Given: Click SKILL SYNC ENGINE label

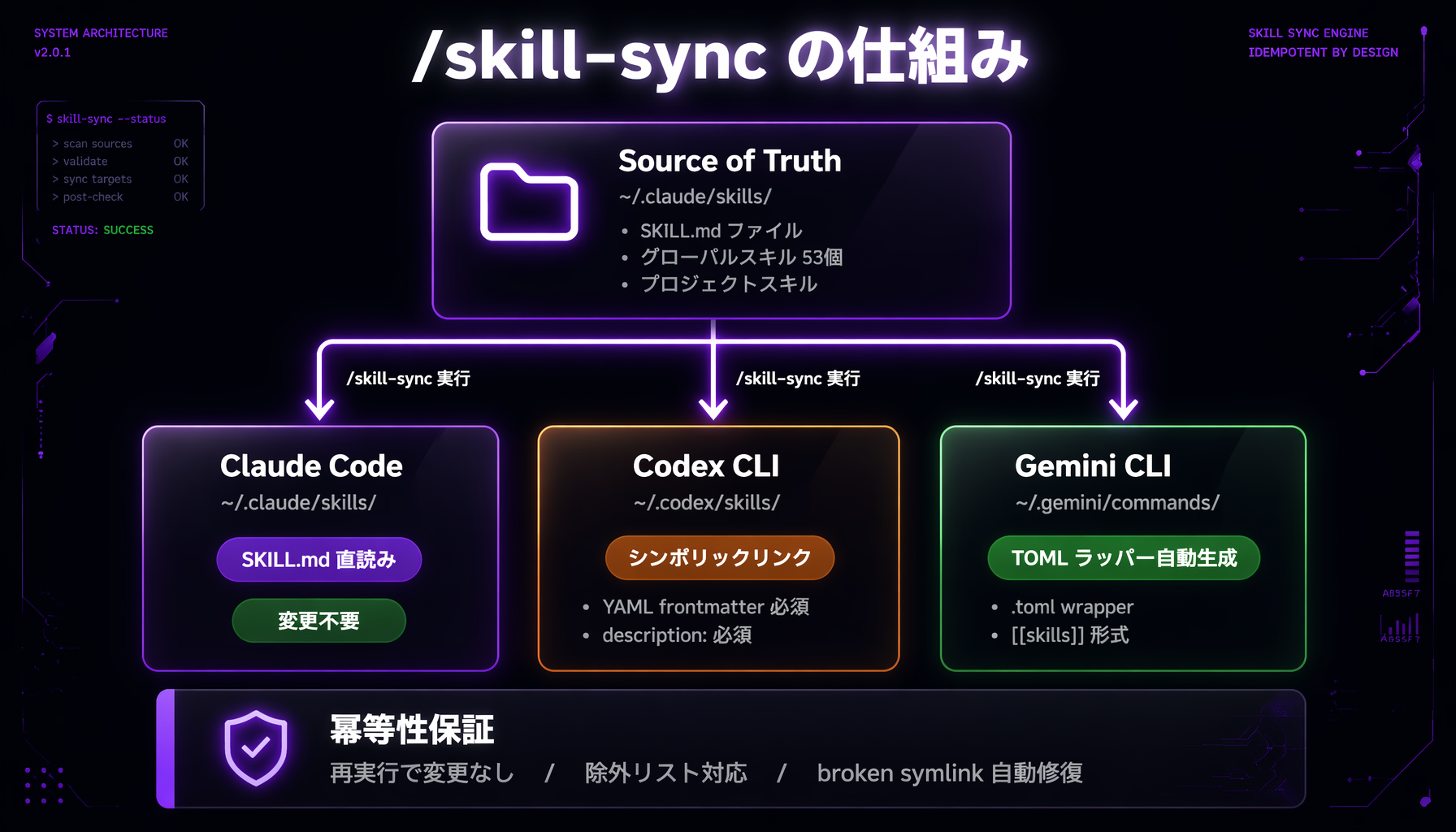Looking at the screenshot, I should [1308, 33].
